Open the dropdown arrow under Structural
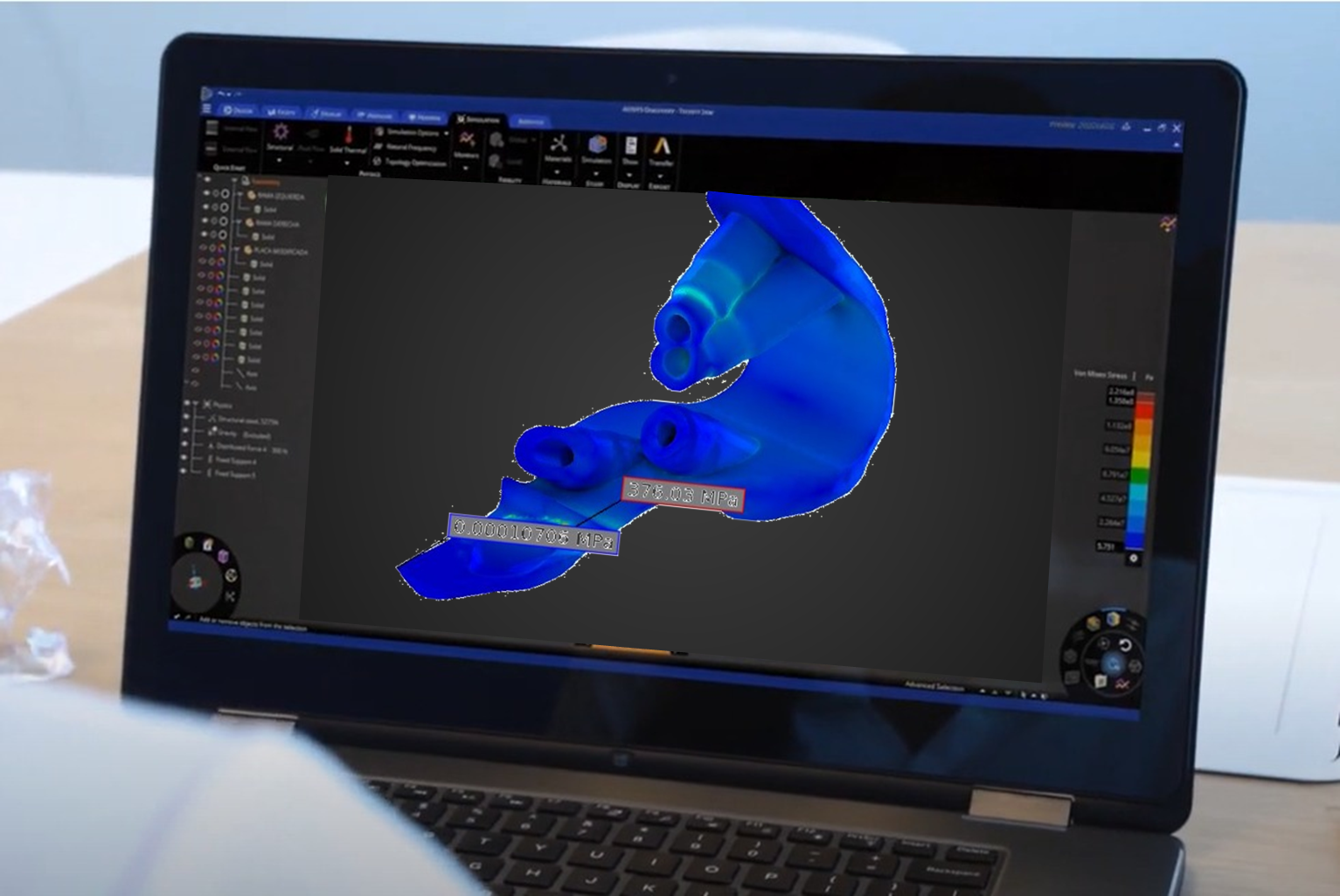This screenshot has height=896, width=1340. coord(279,160)
